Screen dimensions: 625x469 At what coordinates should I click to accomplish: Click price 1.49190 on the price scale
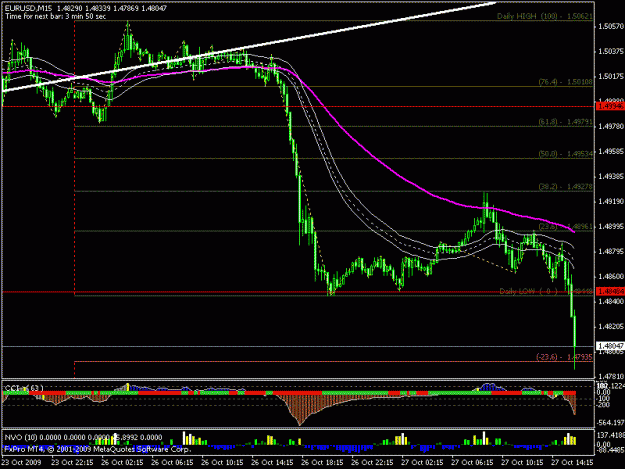point(611,202)
